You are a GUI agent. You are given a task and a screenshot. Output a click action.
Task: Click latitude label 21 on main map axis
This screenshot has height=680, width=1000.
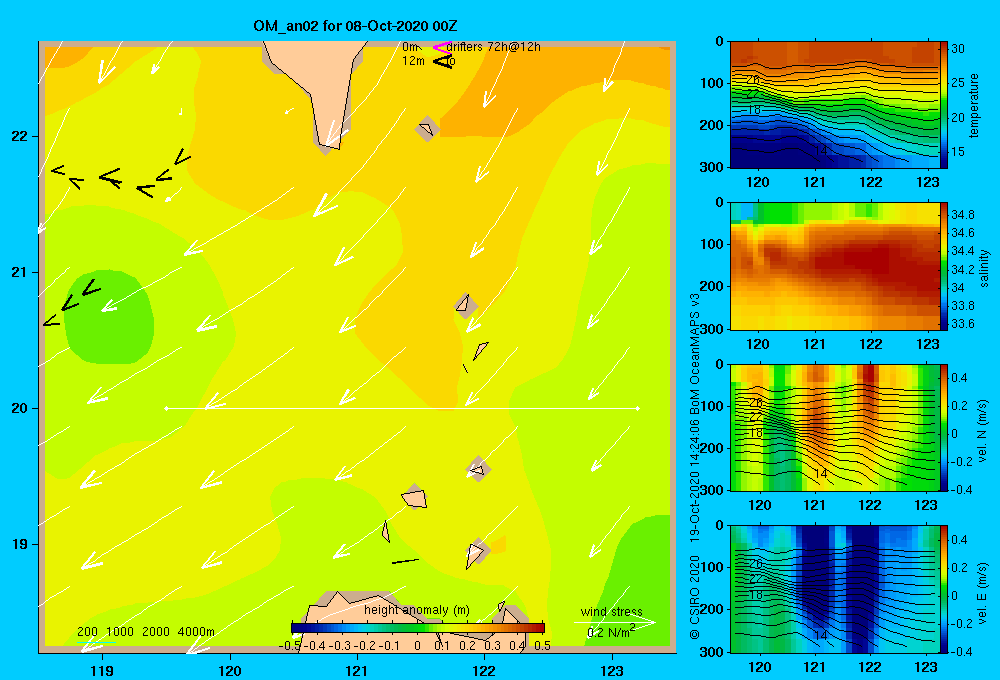coord(19,272)
